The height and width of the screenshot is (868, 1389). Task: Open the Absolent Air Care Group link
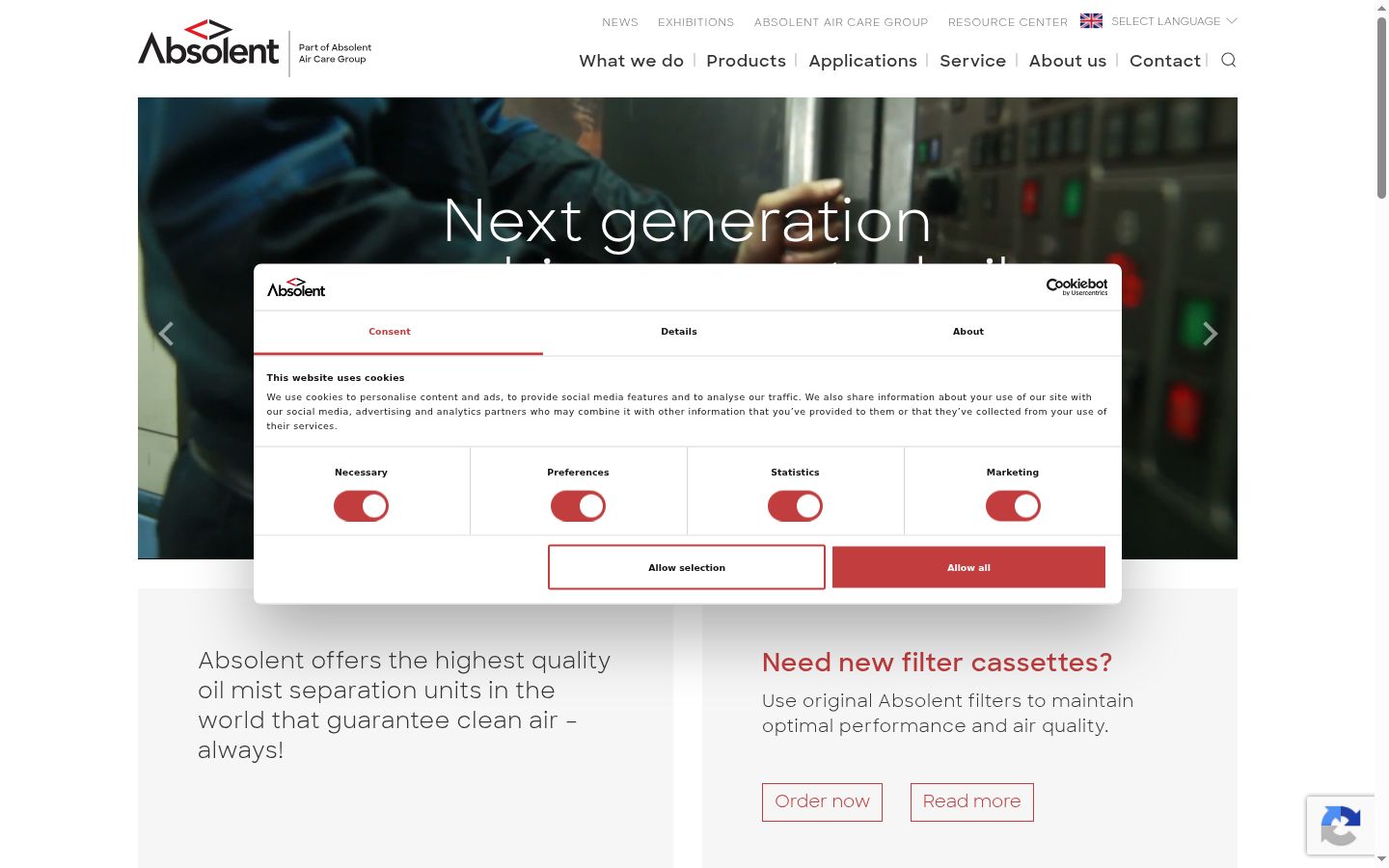coord(841,22)
